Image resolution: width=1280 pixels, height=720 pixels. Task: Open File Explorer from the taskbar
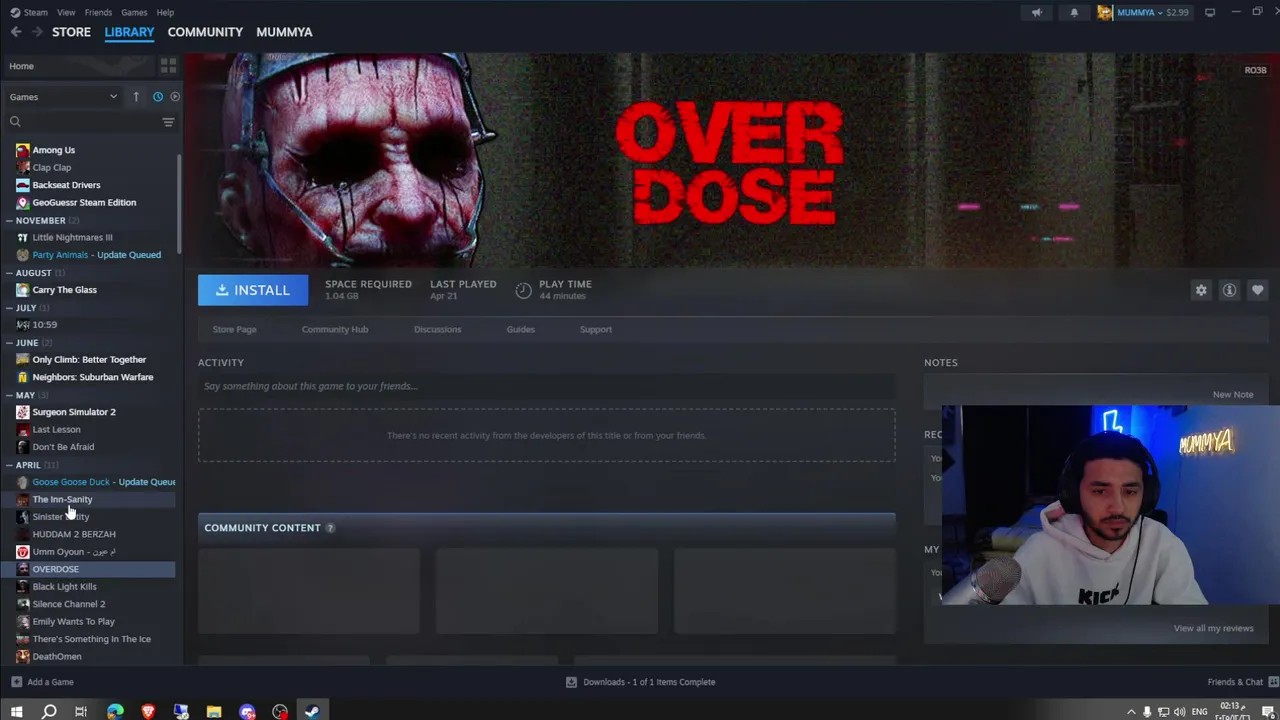click(214, 712)
